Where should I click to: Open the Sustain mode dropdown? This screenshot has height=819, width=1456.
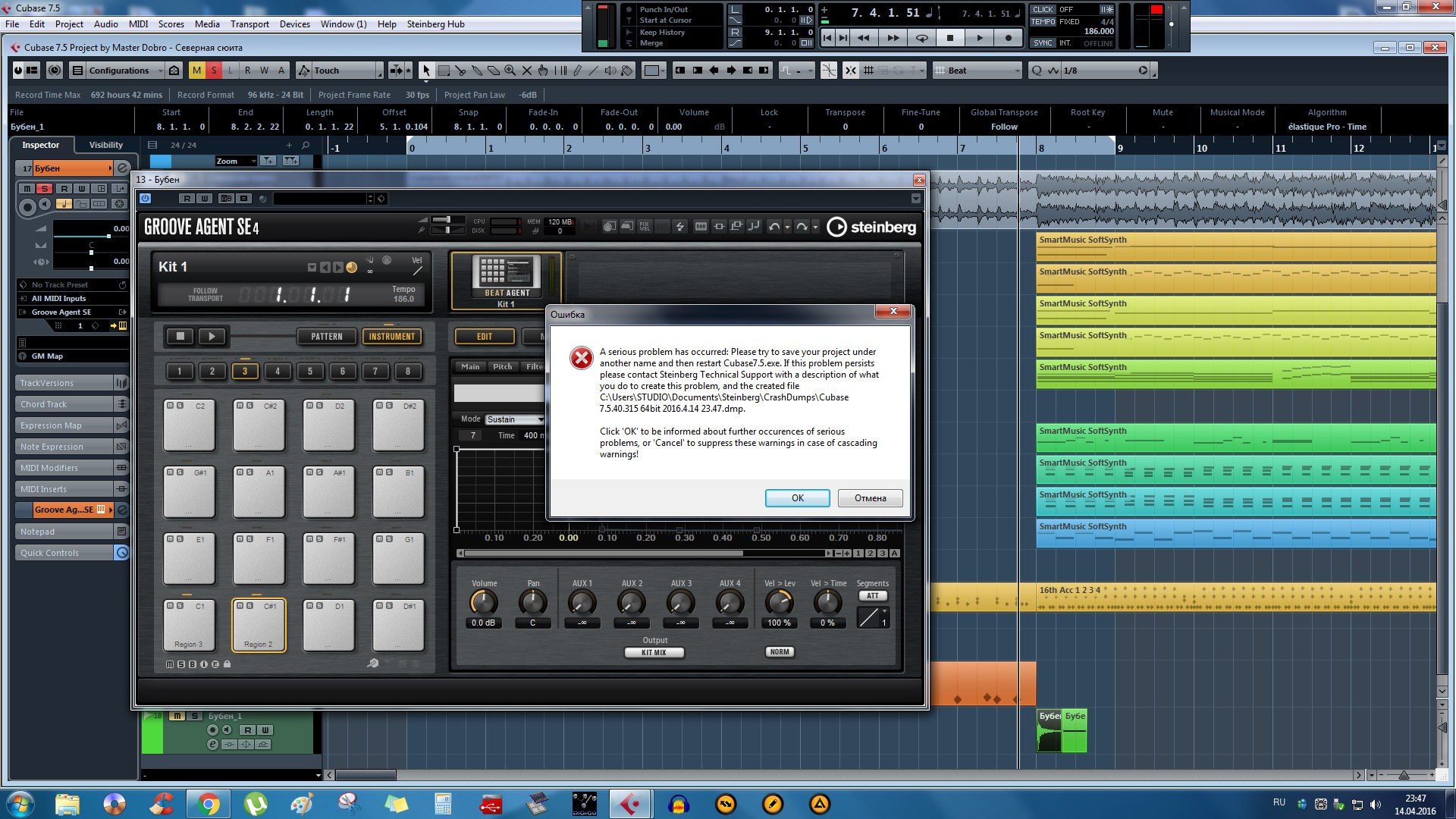515,419
